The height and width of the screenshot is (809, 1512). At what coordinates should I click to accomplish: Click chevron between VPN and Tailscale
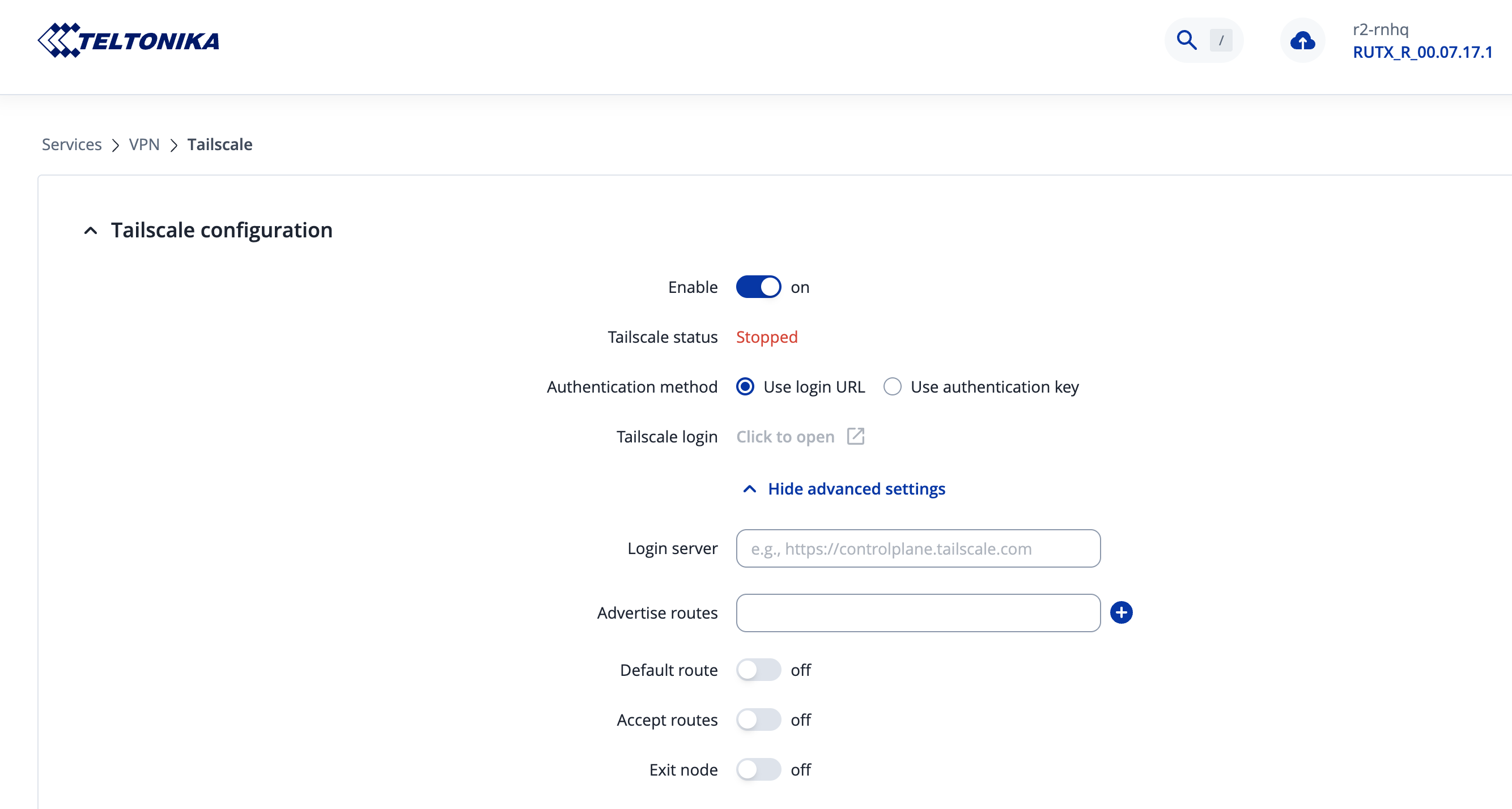pos(174,145)
